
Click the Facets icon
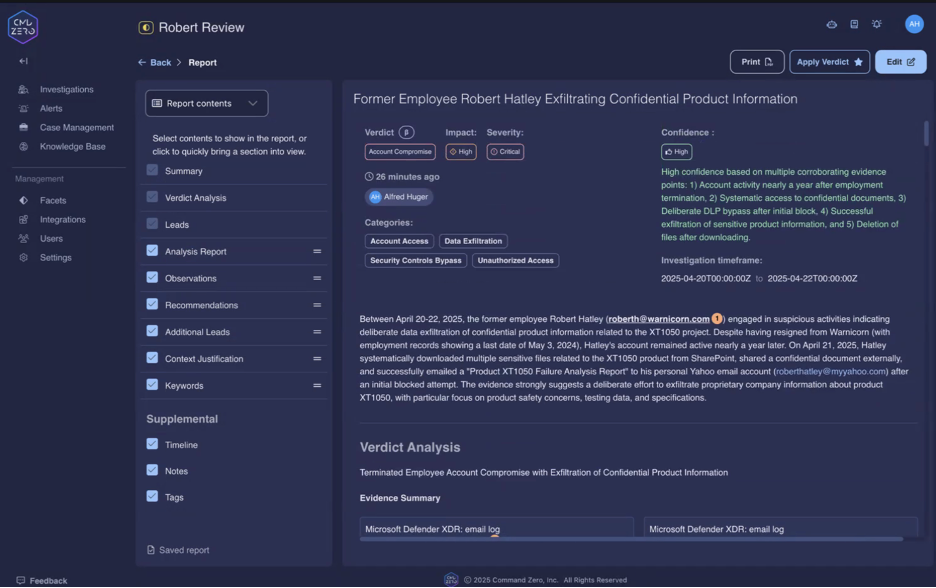coord(23,201)
